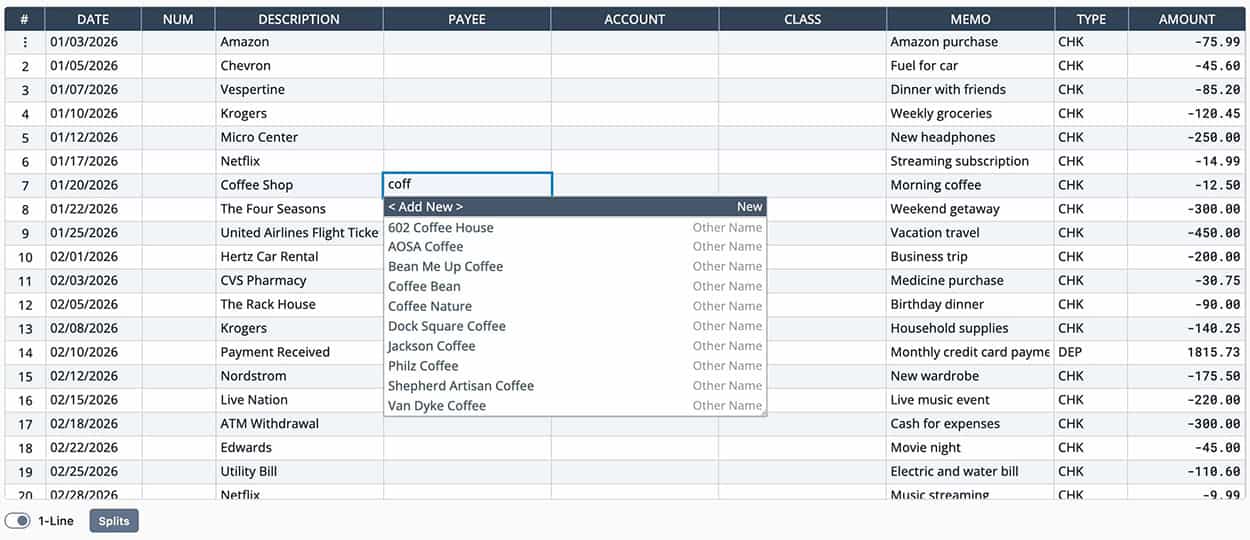Select the ATM Withdrawal description cell
Screen dimensions: 1250x540
click(299, 424)
